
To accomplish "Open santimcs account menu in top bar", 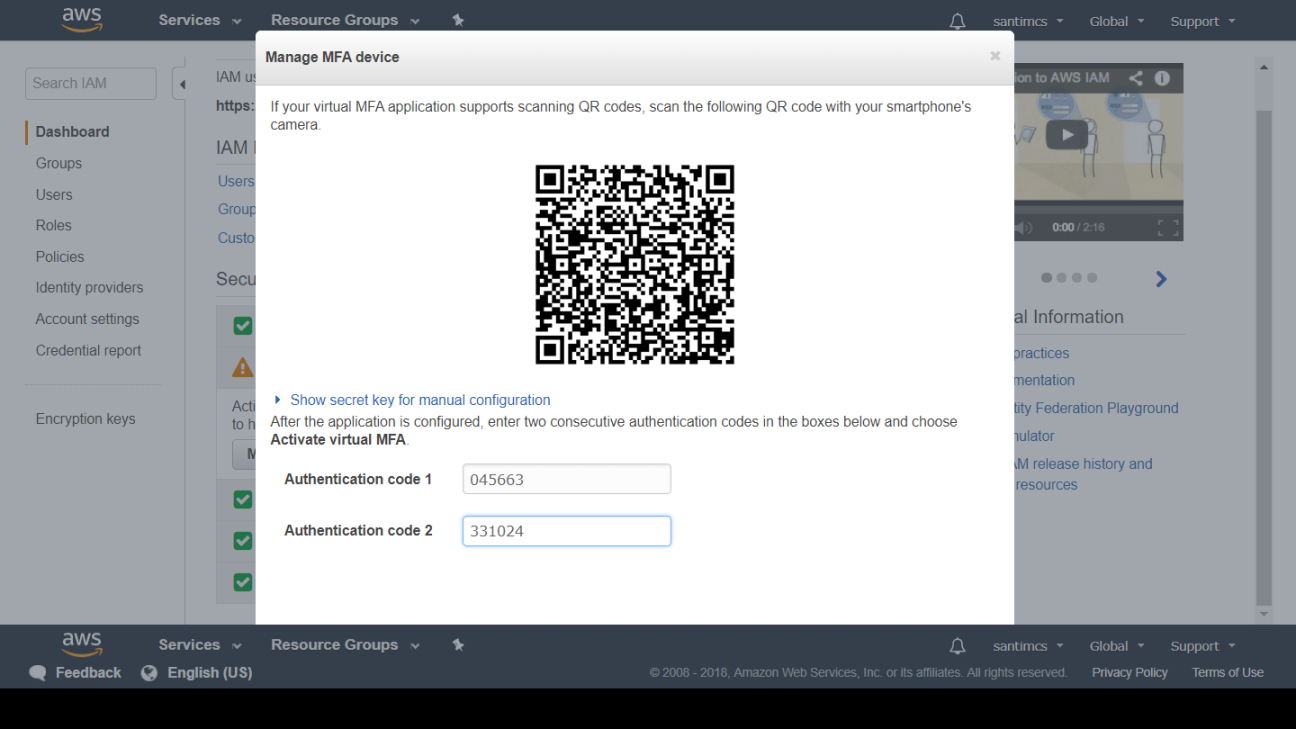I will click(x=1028, y=21).
